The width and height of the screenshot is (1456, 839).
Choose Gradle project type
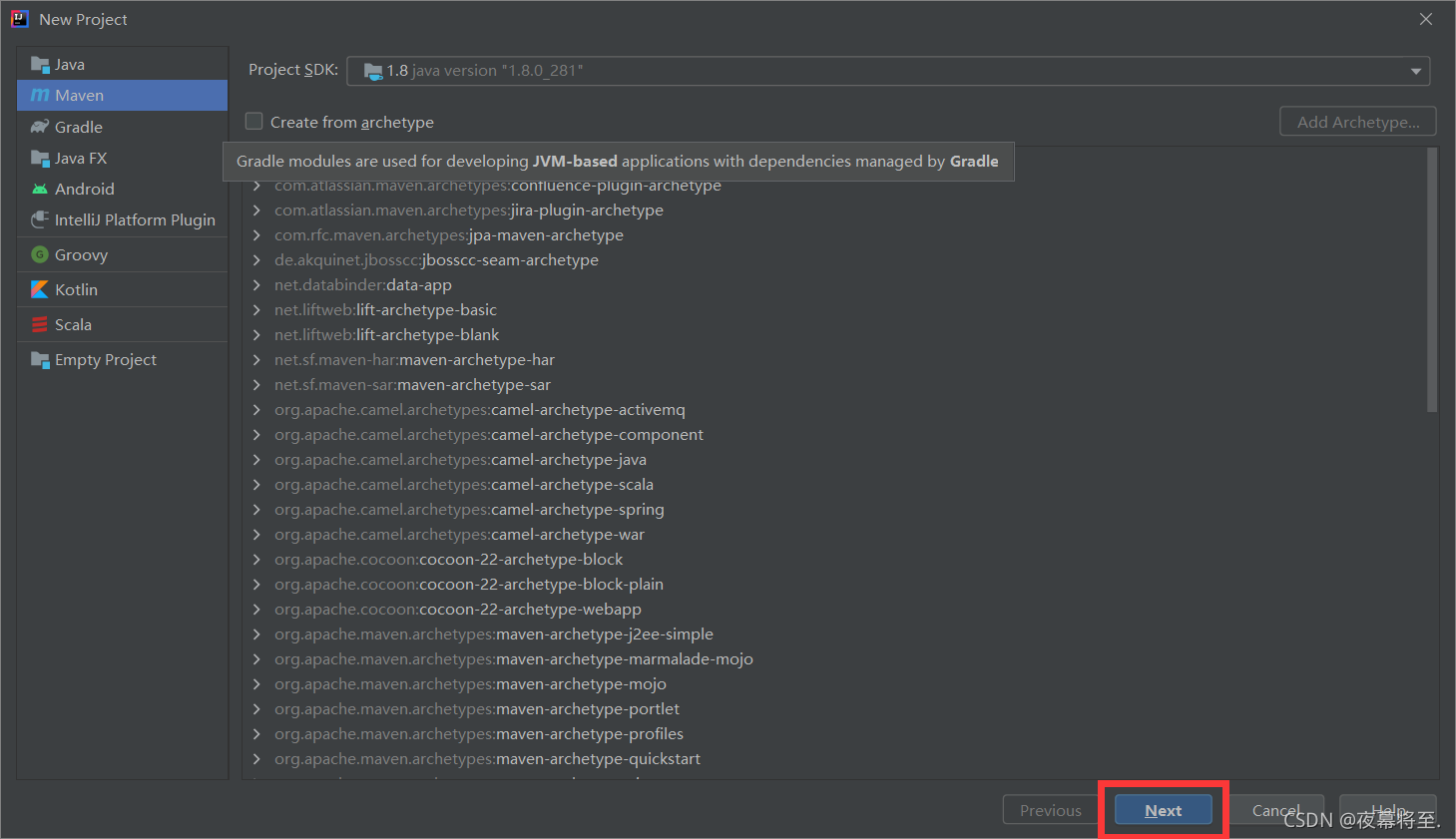[122, 127]
